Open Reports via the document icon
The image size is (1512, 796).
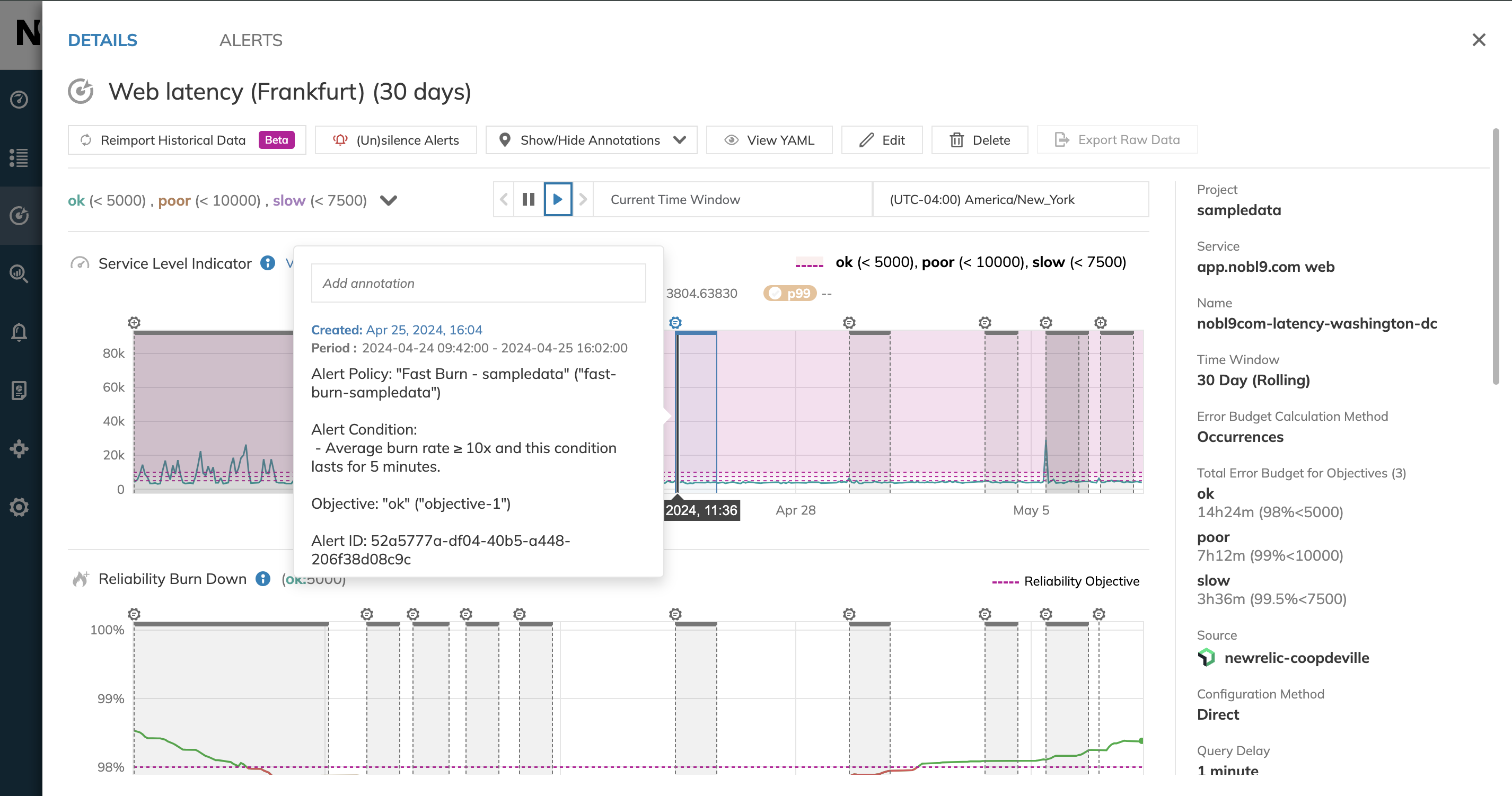20,390
